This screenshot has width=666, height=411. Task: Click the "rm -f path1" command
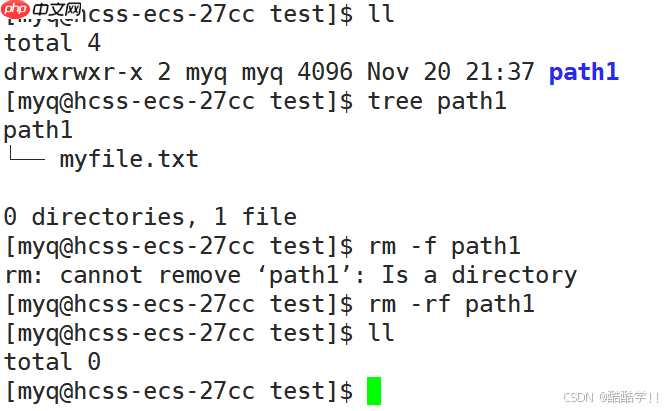(437, 246)
